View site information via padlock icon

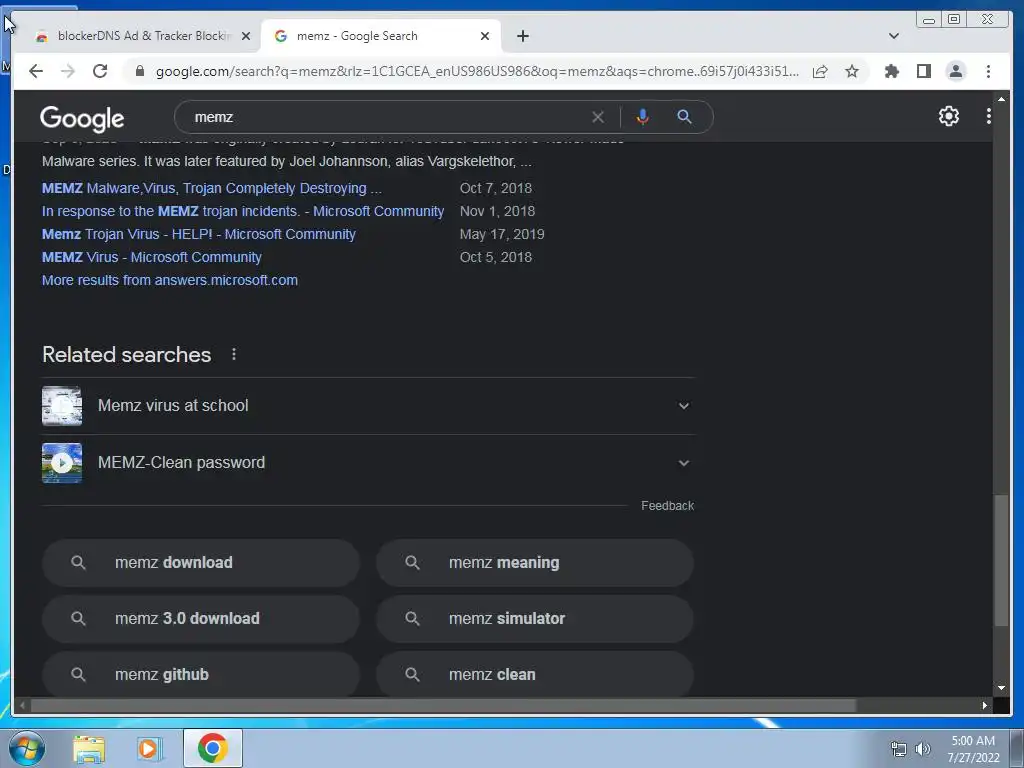click(139, 71)
